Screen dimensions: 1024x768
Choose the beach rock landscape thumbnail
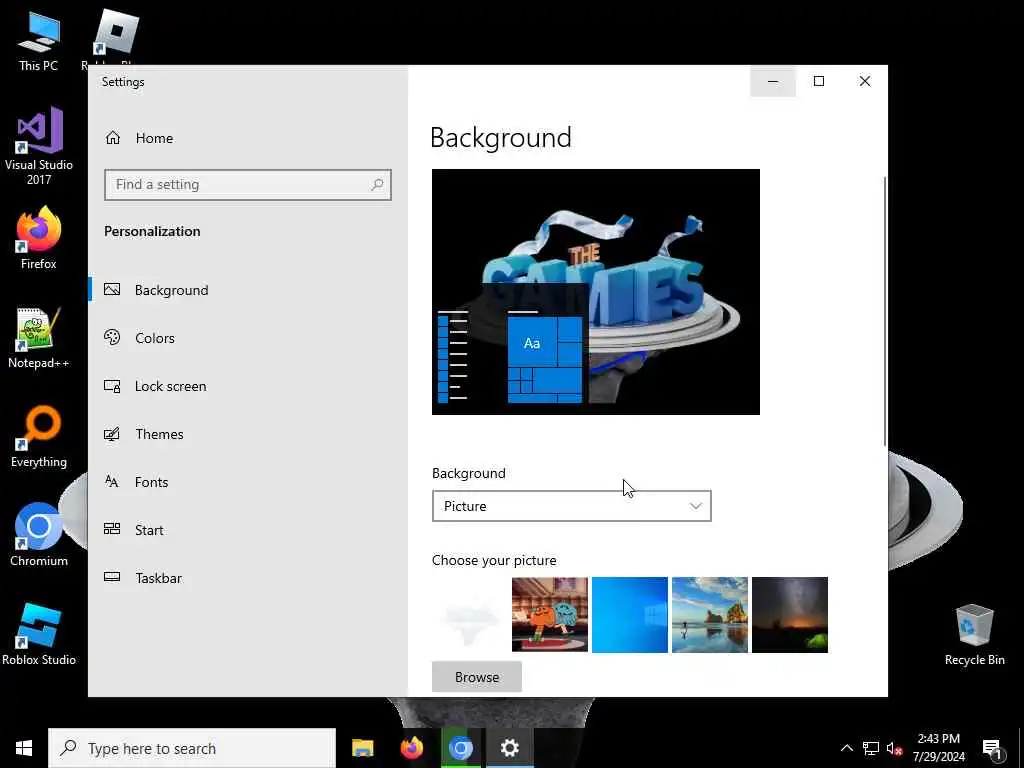click(710, 615)
